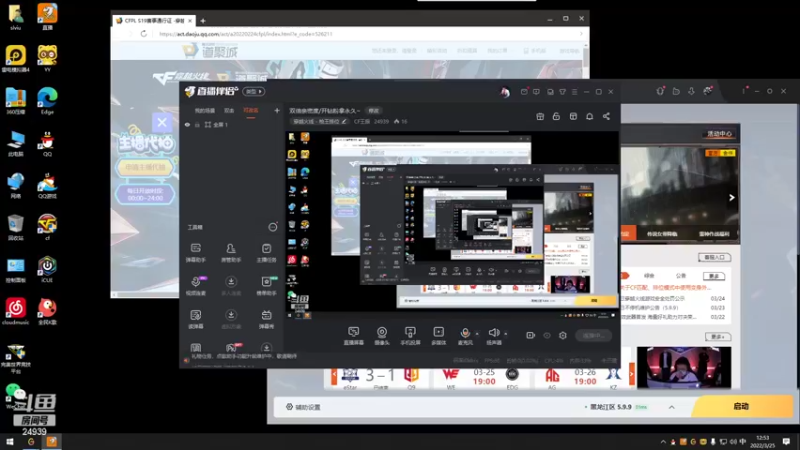Open the user avatar in 直播伴侣 title bar
This screenshot has width=800, height=450.
click(x=505, y=92)
